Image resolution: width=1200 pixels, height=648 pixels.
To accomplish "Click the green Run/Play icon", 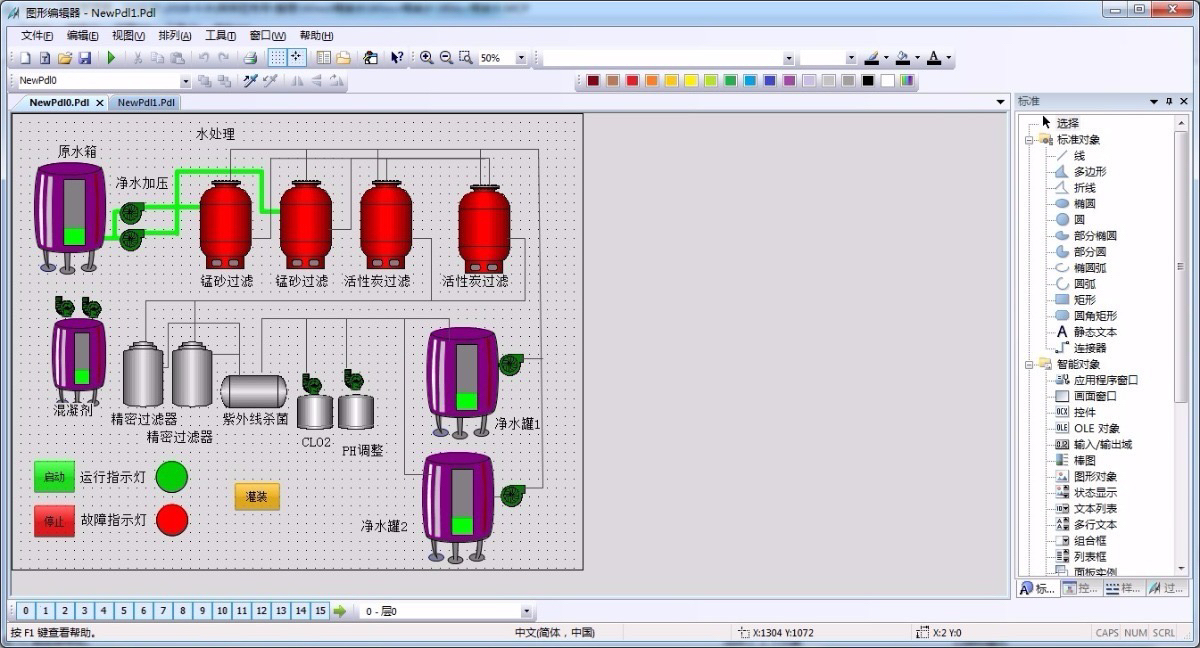I will (111, 58).
